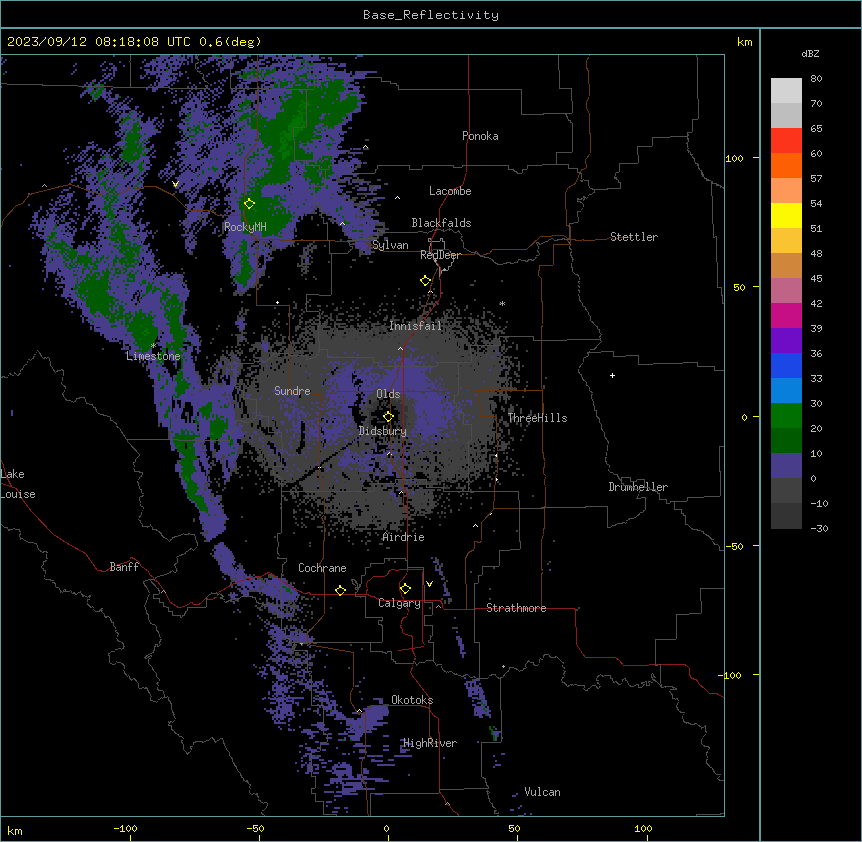This screenshot has width=862, height=842.
Task: Click the ThreeHills label
Action: coord(537,418)
